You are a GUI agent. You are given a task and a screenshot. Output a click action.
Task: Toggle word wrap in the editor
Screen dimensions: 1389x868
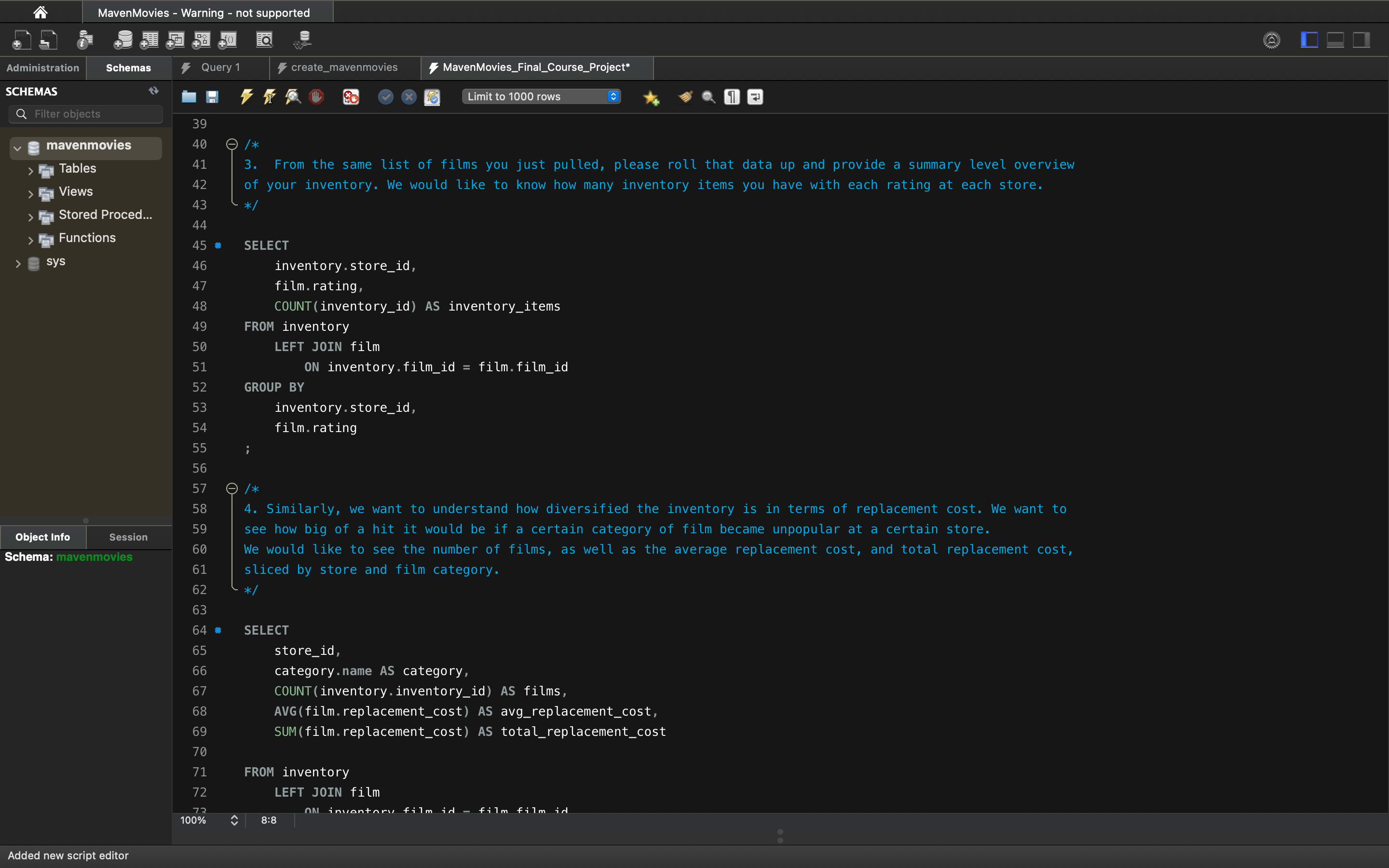click(754, 96)
